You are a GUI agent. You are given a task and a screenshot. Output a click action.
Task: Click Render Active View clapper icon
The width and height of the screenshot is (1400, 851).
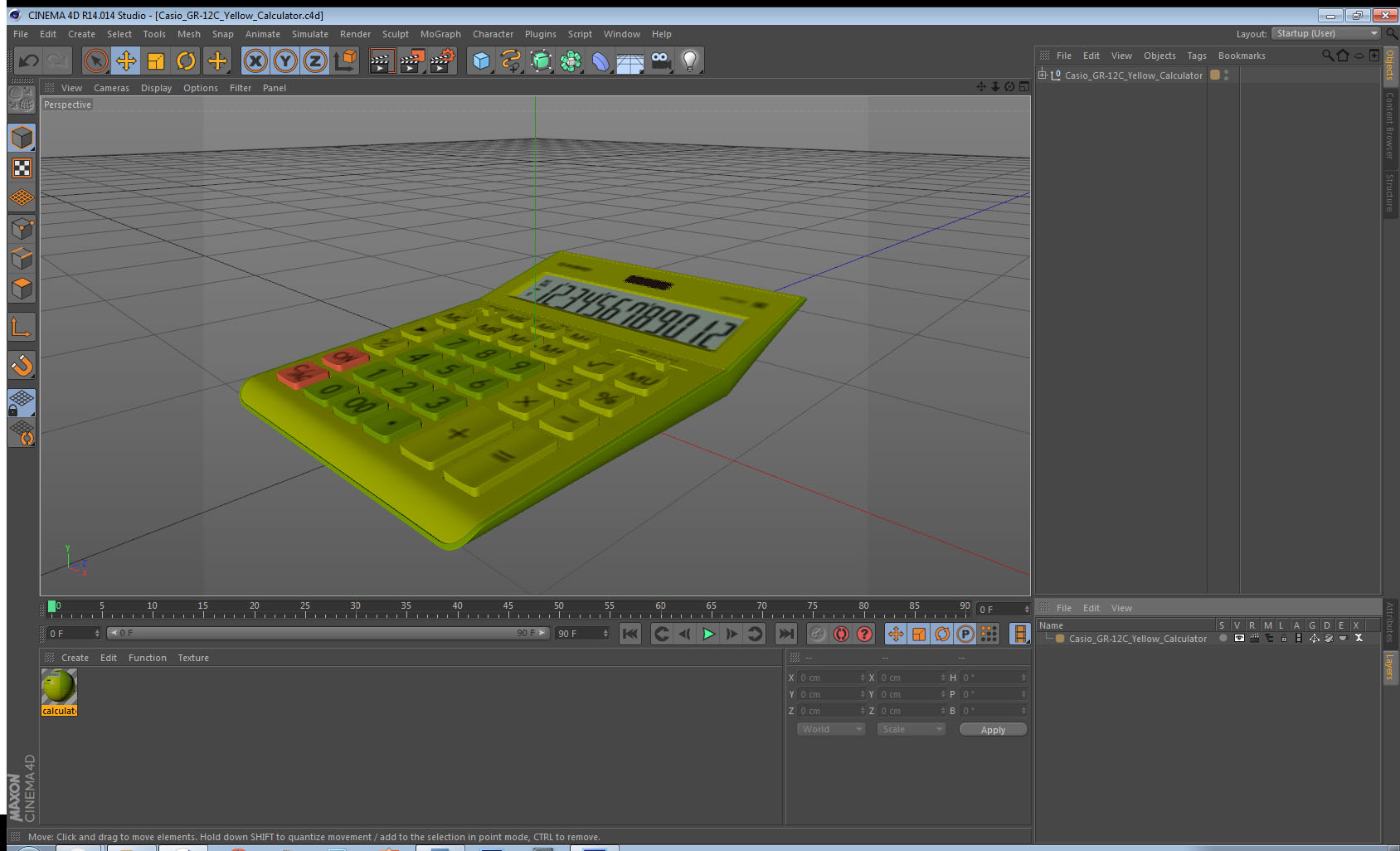[x=381, y=61]
